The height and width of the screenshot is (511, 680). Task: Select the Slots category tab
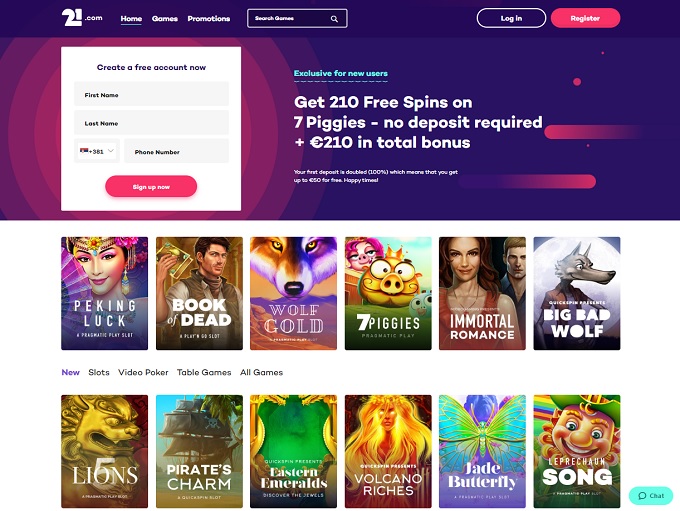coord(99,372)
